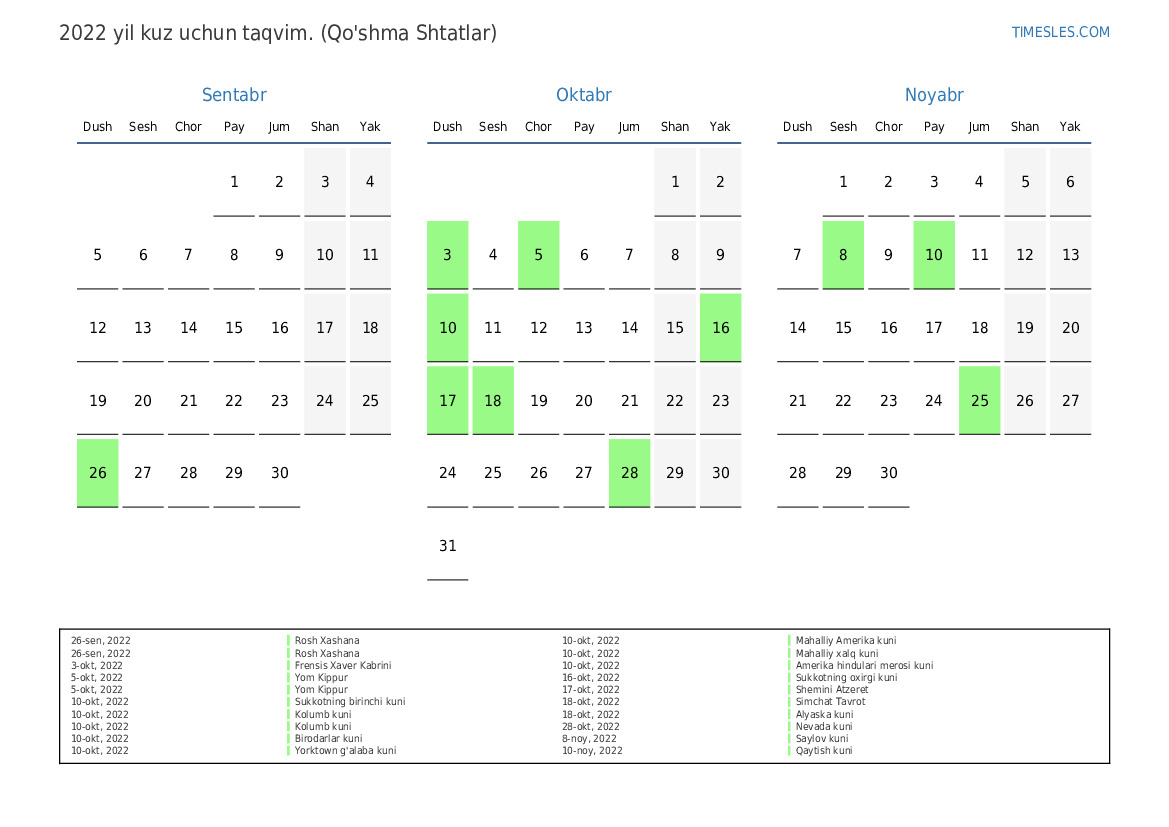Select highlighted October 28 date
1169x827 pixels.
click(x=629, y=473)
